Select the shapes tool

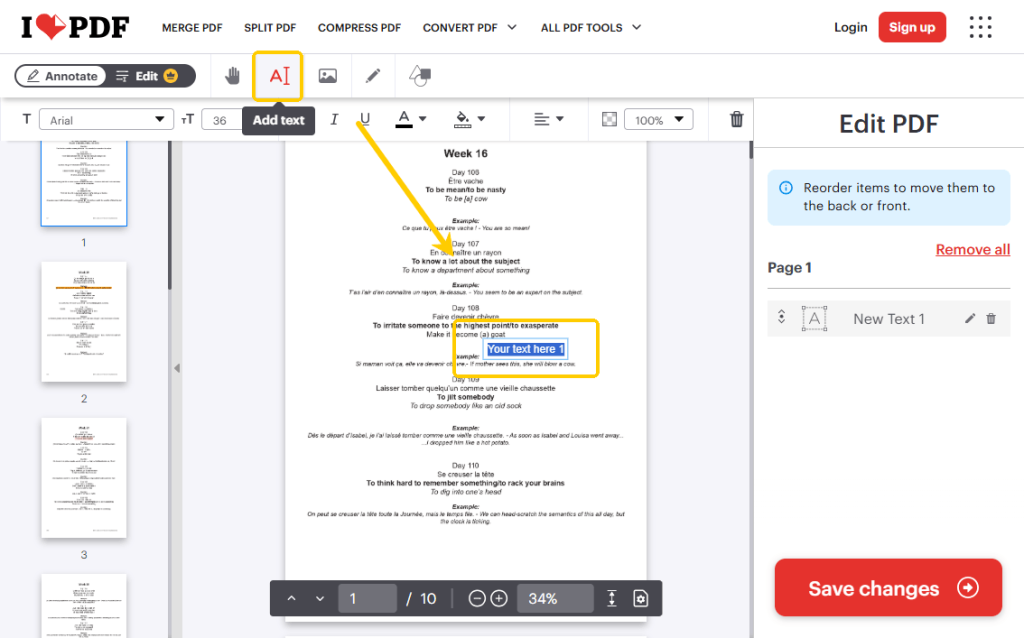pos(420,76)
